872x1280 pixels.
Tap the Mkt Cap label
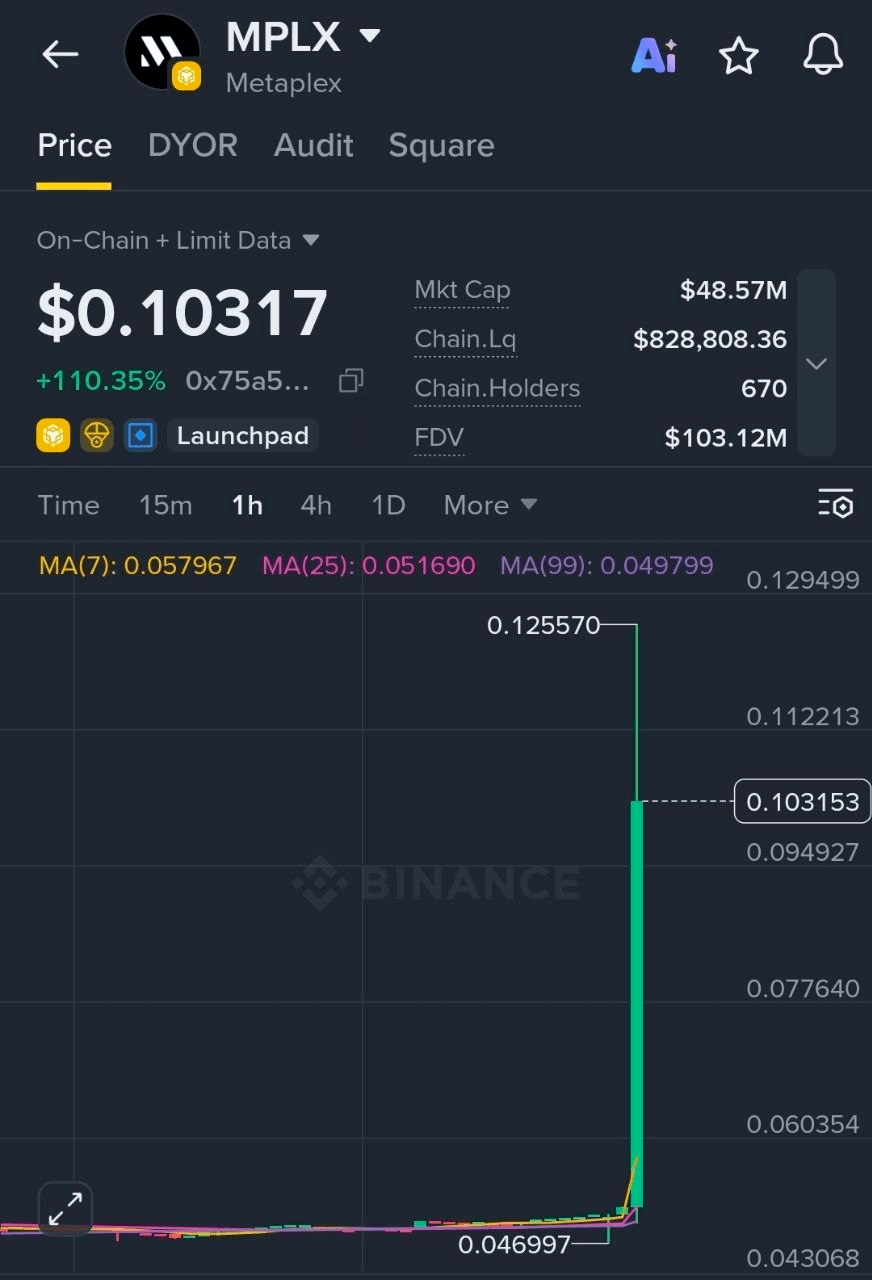pyautogui.click(x=462, y=290)
